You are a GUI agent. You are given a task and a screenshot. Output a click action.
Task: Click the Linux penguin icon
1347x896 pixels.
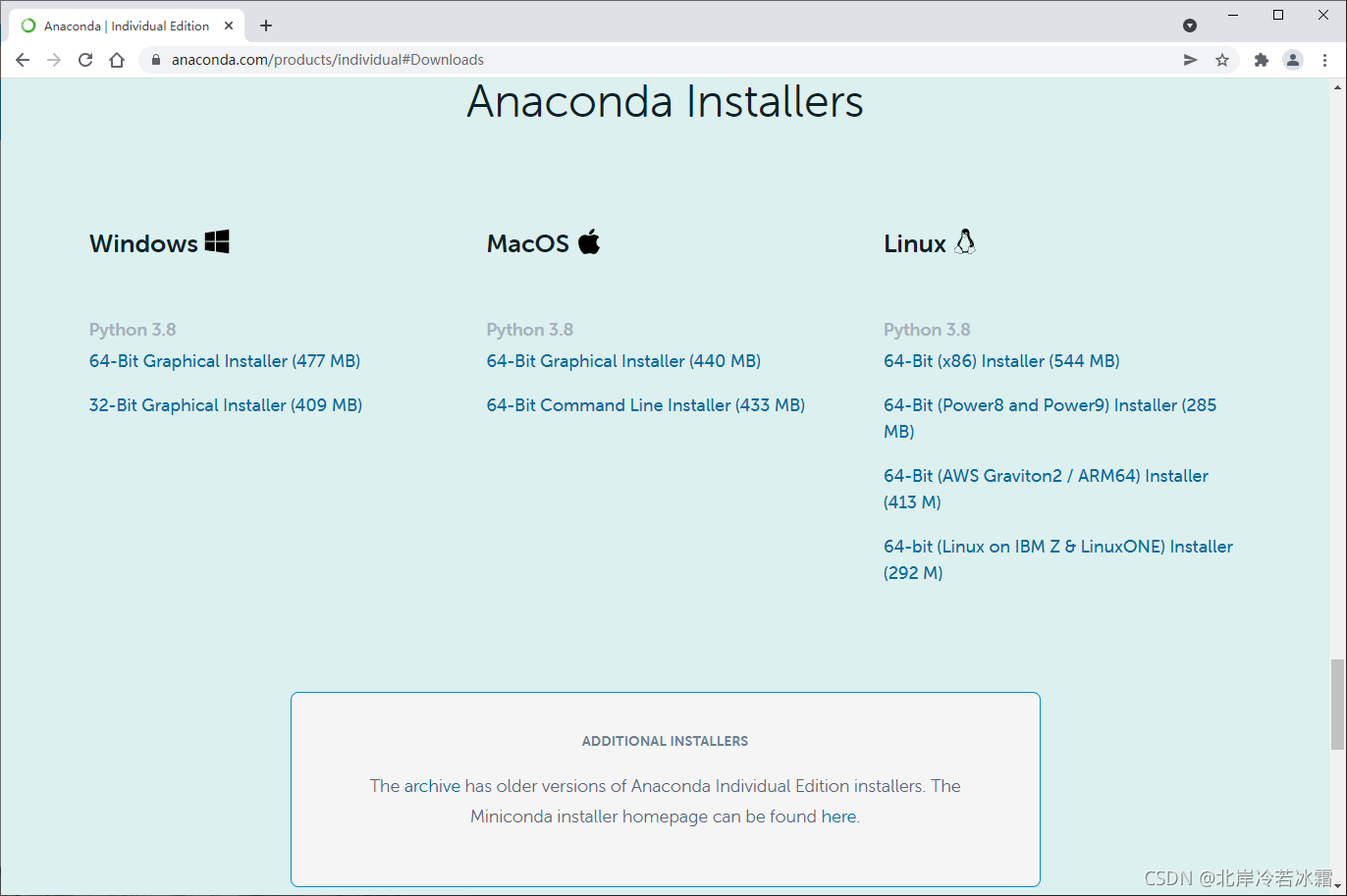965,241
